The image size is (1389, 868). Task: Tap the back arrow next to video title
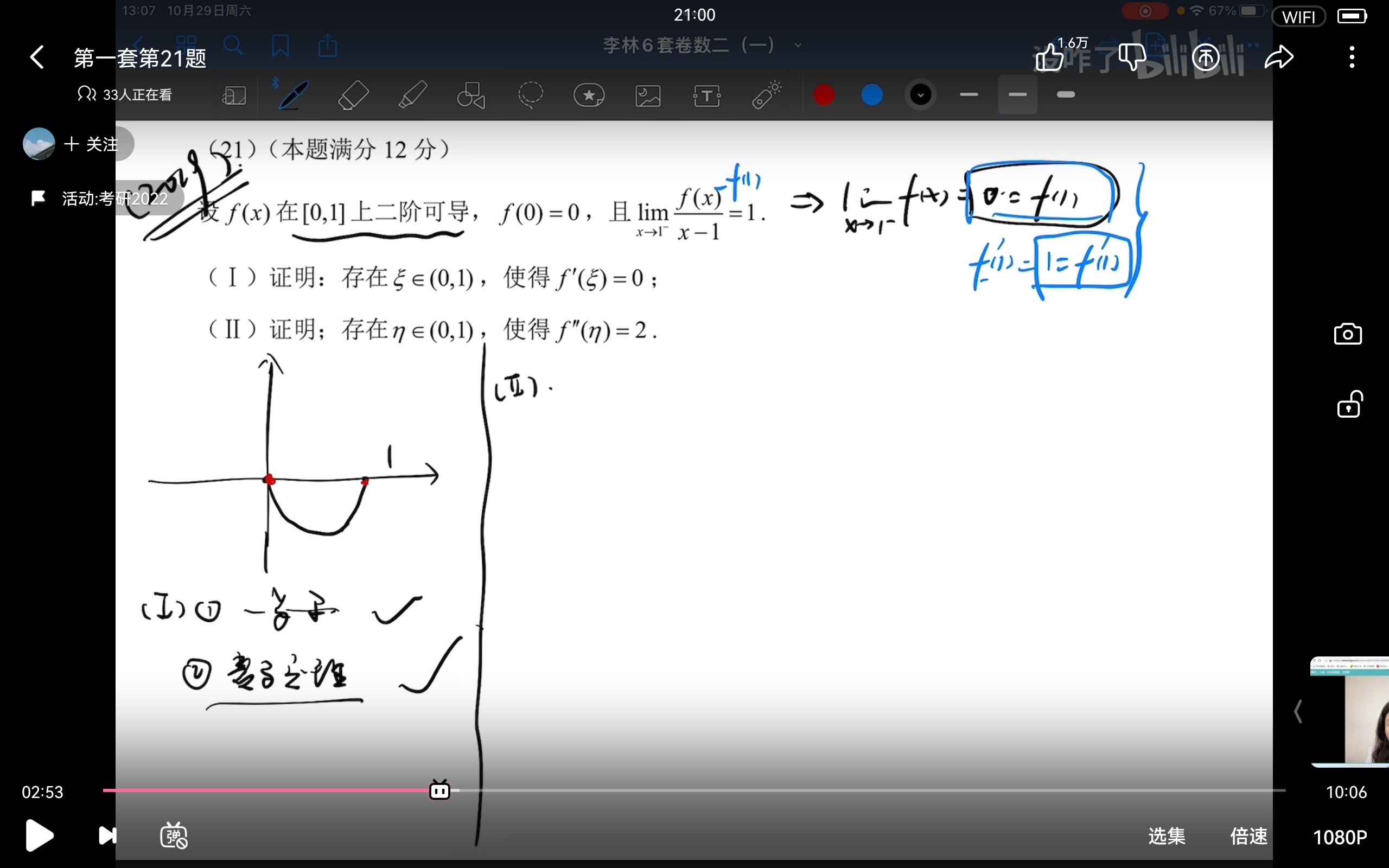tap(37, 58)
